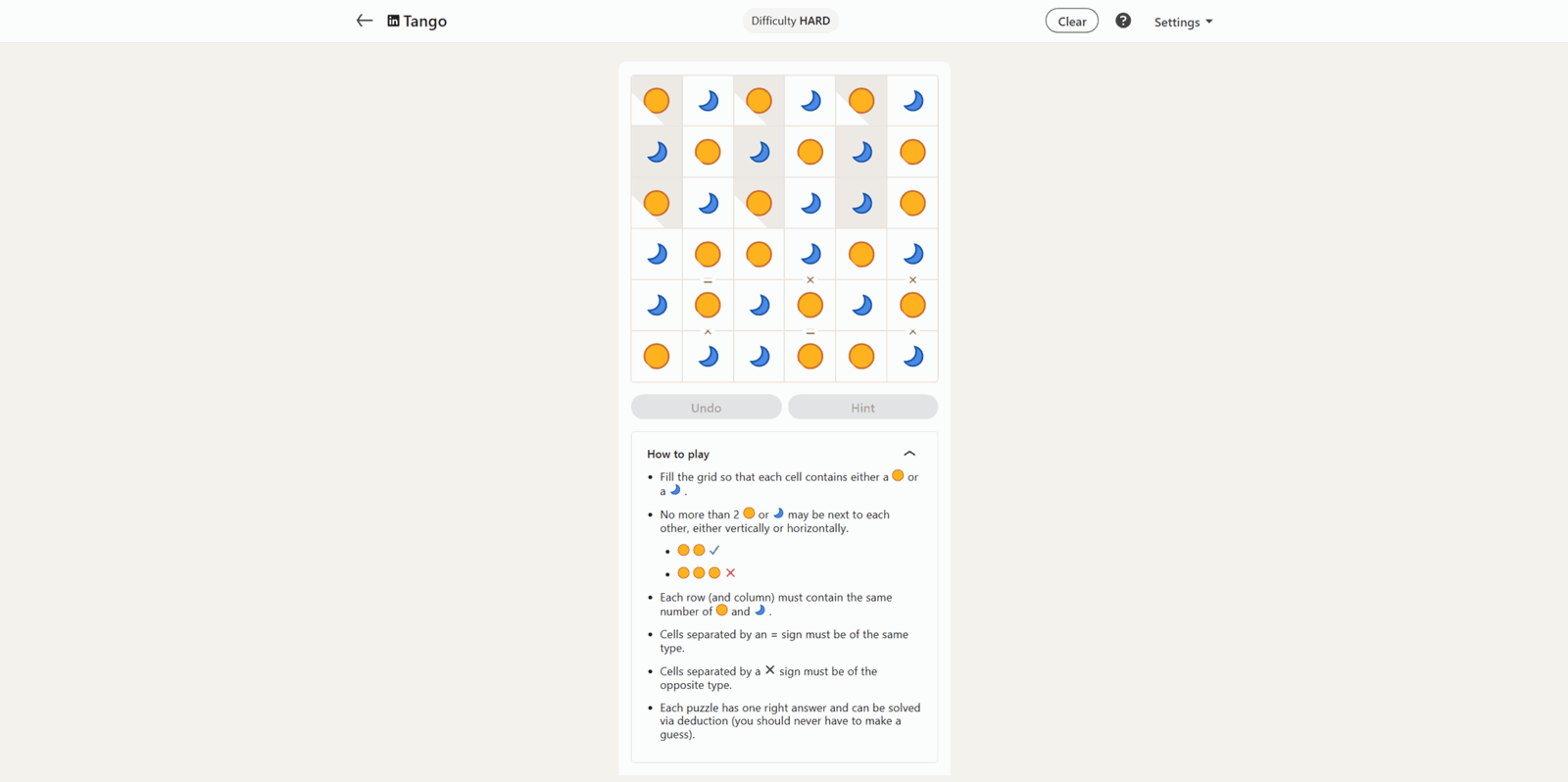
Task: Click the sun in fifth row, fourth column
Action: pyautogui.click(x=810, y=305)
